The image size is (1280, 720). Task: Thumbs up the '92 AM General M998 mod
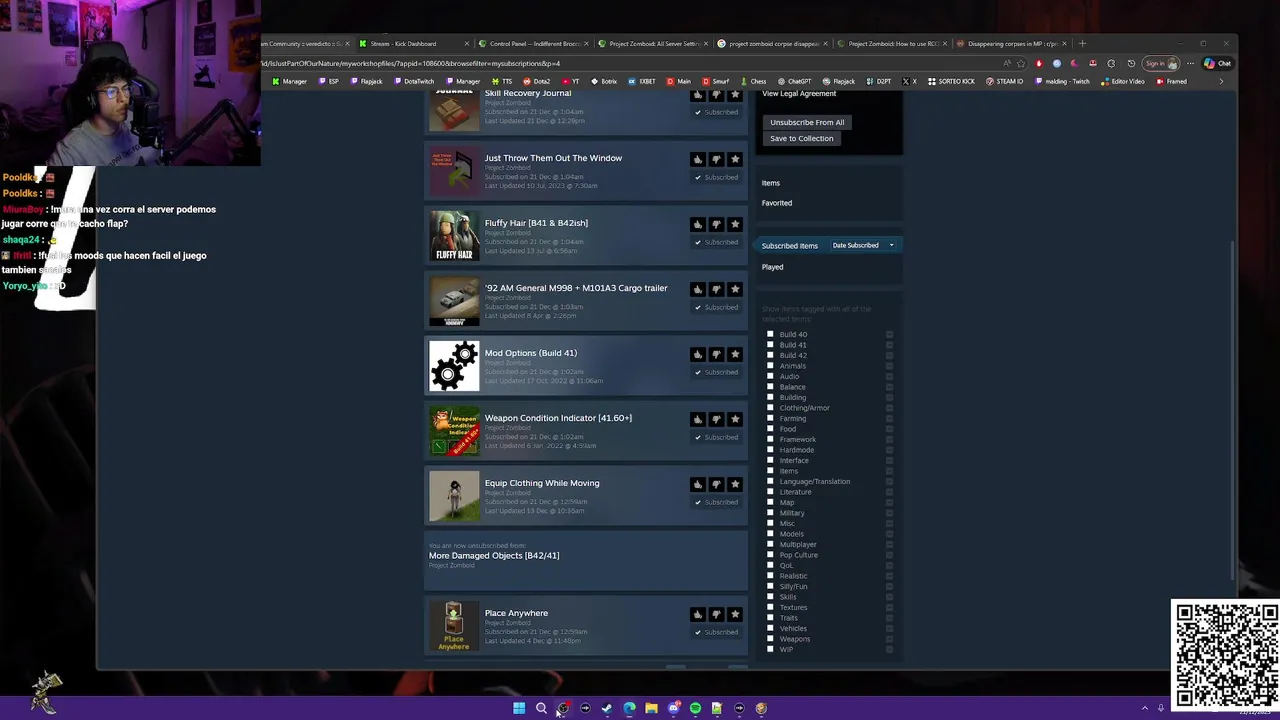[697, 289]
